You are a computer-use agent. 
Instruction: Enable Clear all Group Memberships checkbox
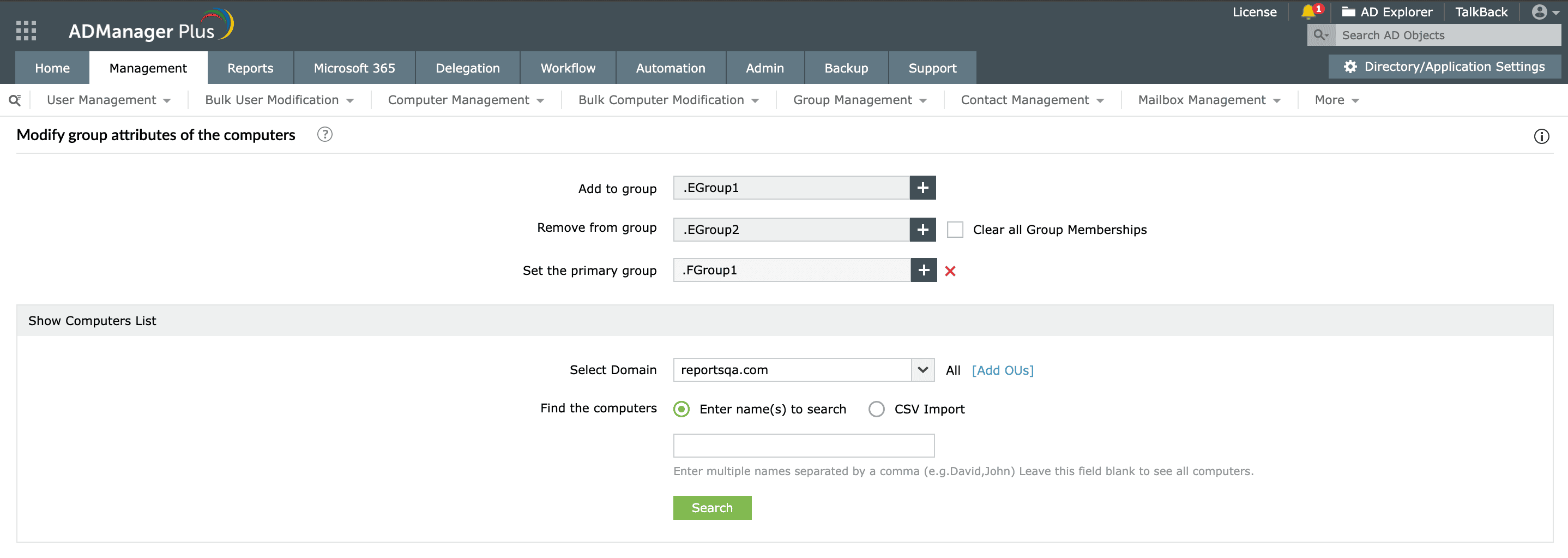click(x=955, y=230)
